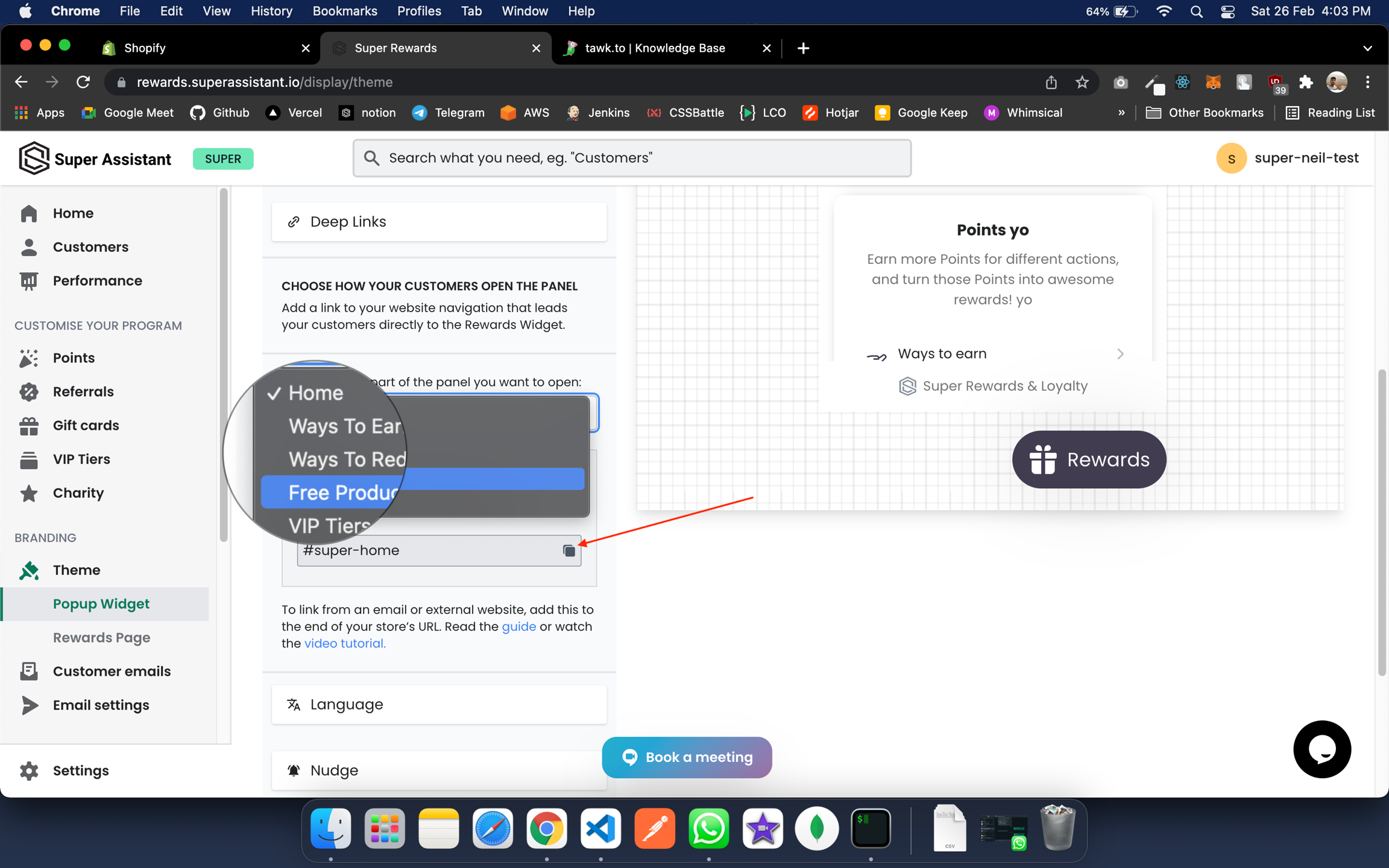Screen dimensions: 1389x868
Task: Click the Charity star icon in sidebar
Action: pos(28,493)
